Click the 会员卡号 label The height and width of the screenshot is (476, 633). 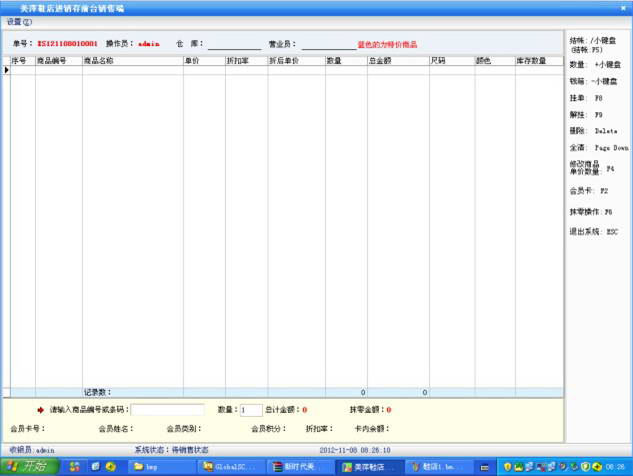point(27,429)
